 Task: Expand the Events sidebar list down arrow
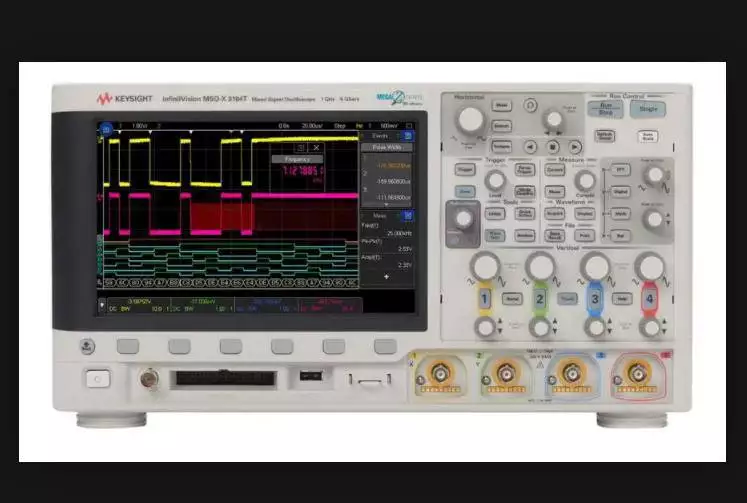point(386,204)
